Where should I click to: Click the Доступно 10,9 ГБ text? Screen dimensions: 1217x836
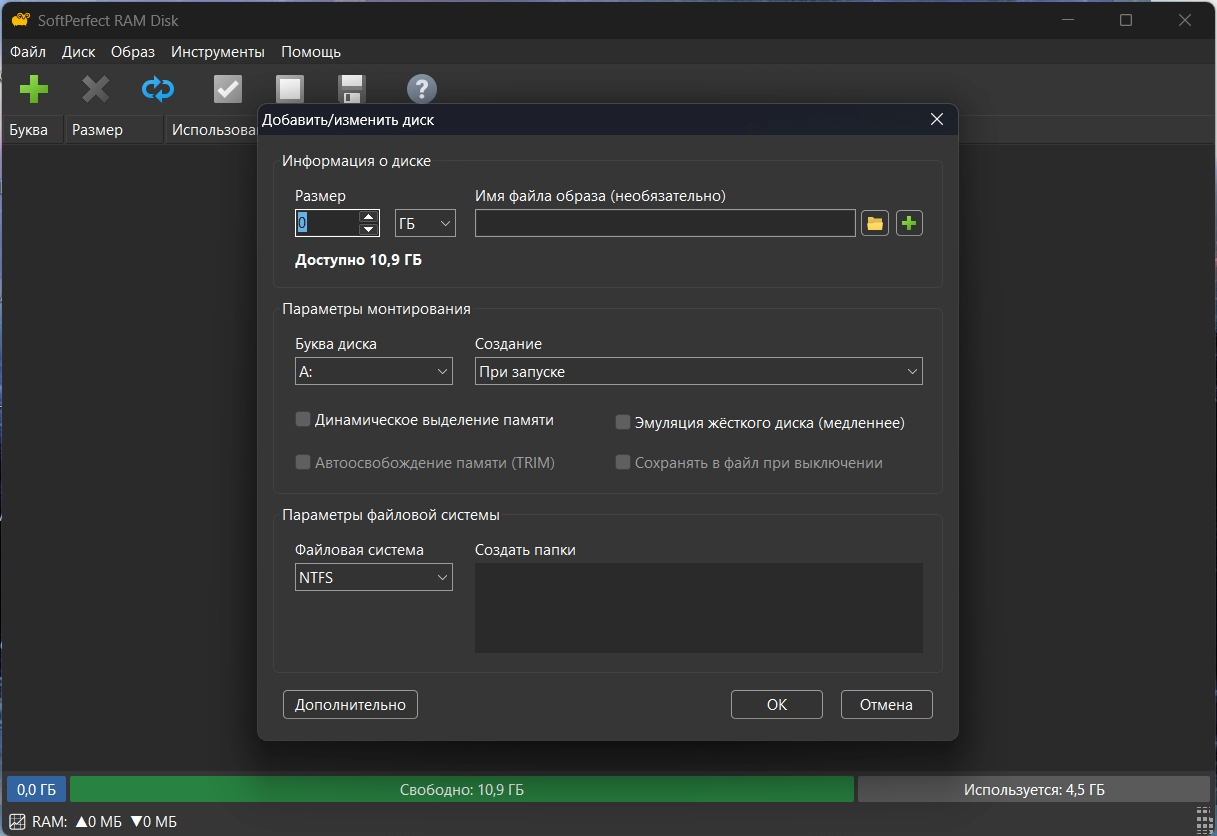[358, 260]
